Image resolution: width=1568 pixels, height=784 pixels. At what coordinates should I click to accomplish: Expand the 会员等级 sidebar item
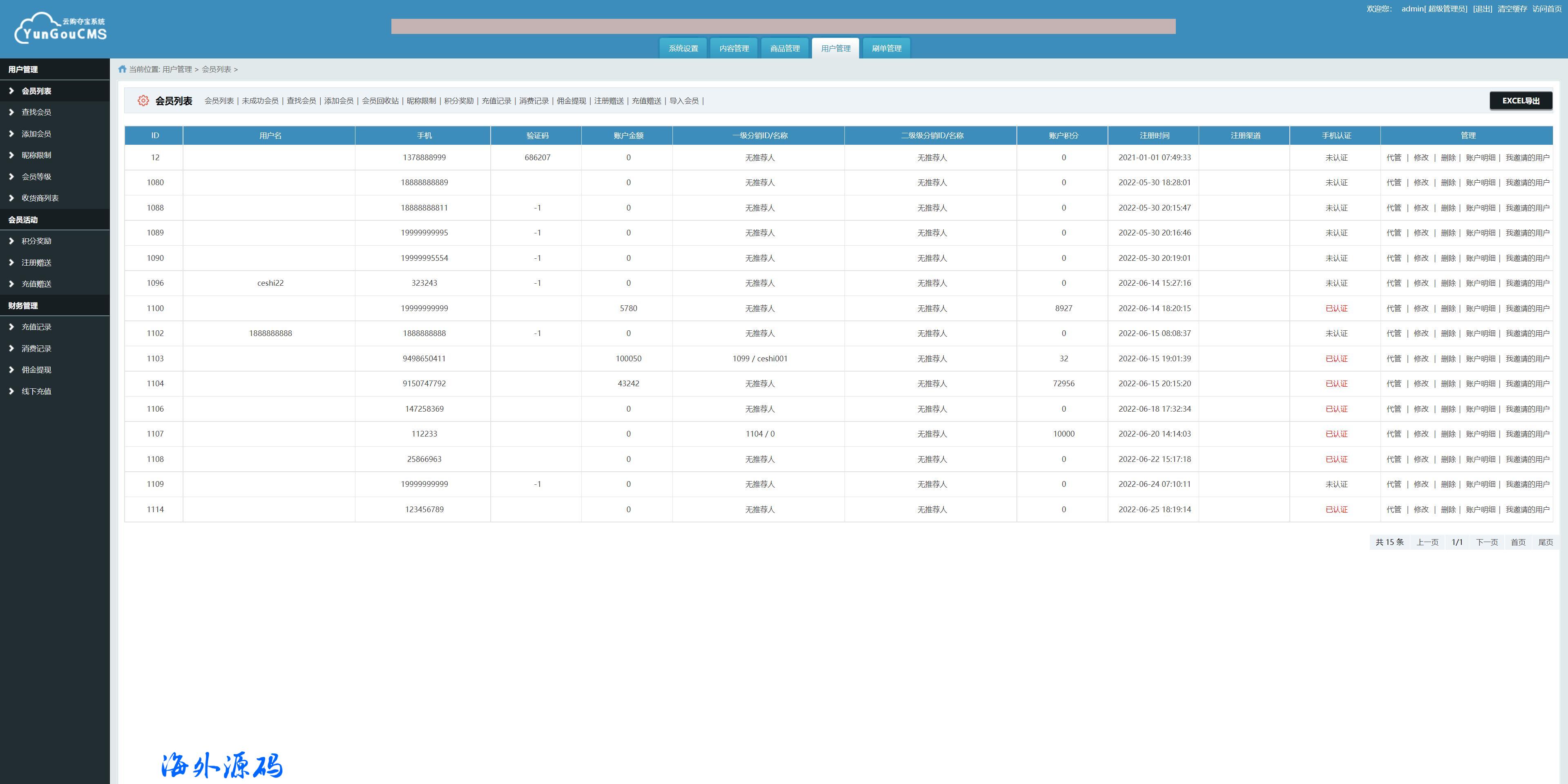36,177
